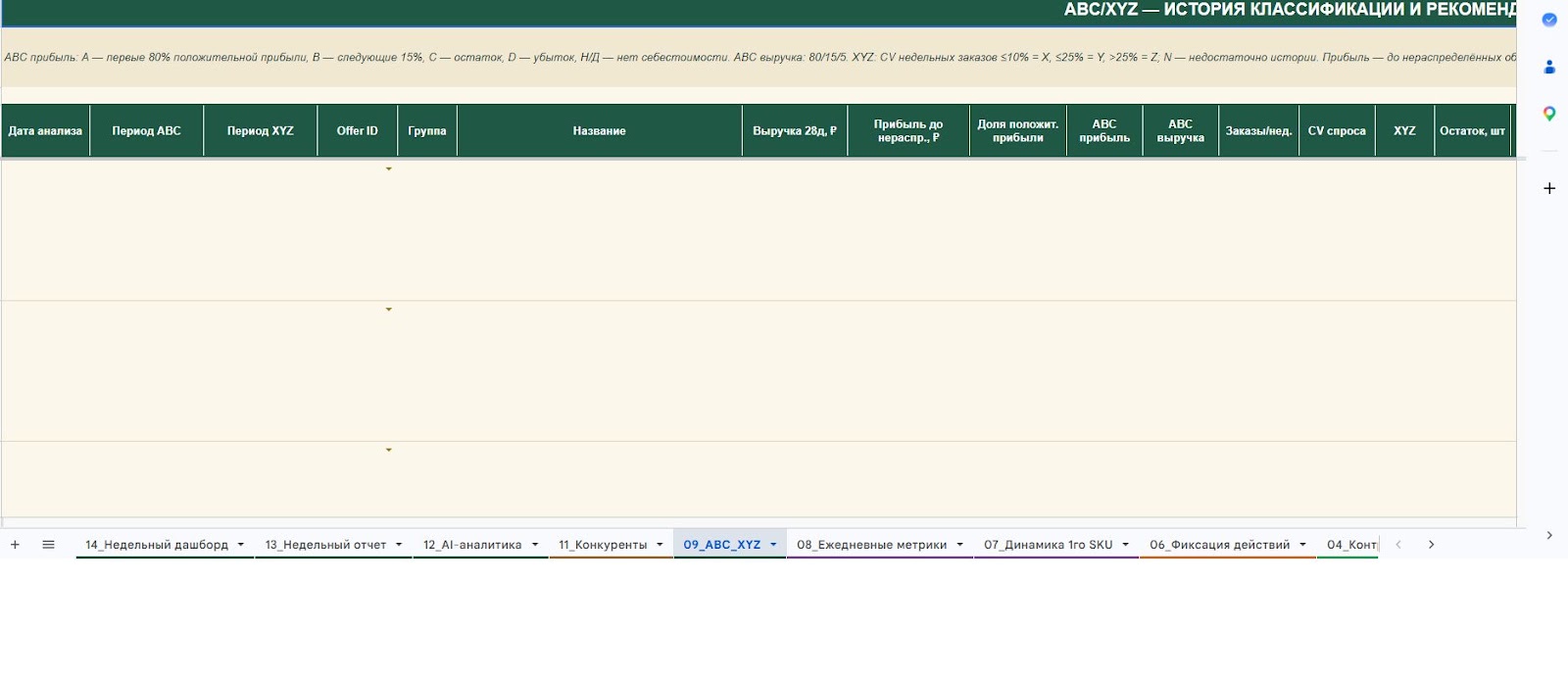Open the topmost Offer ID cell dropdown
The image size is (1568, 680).
click(x=389, y=170)
